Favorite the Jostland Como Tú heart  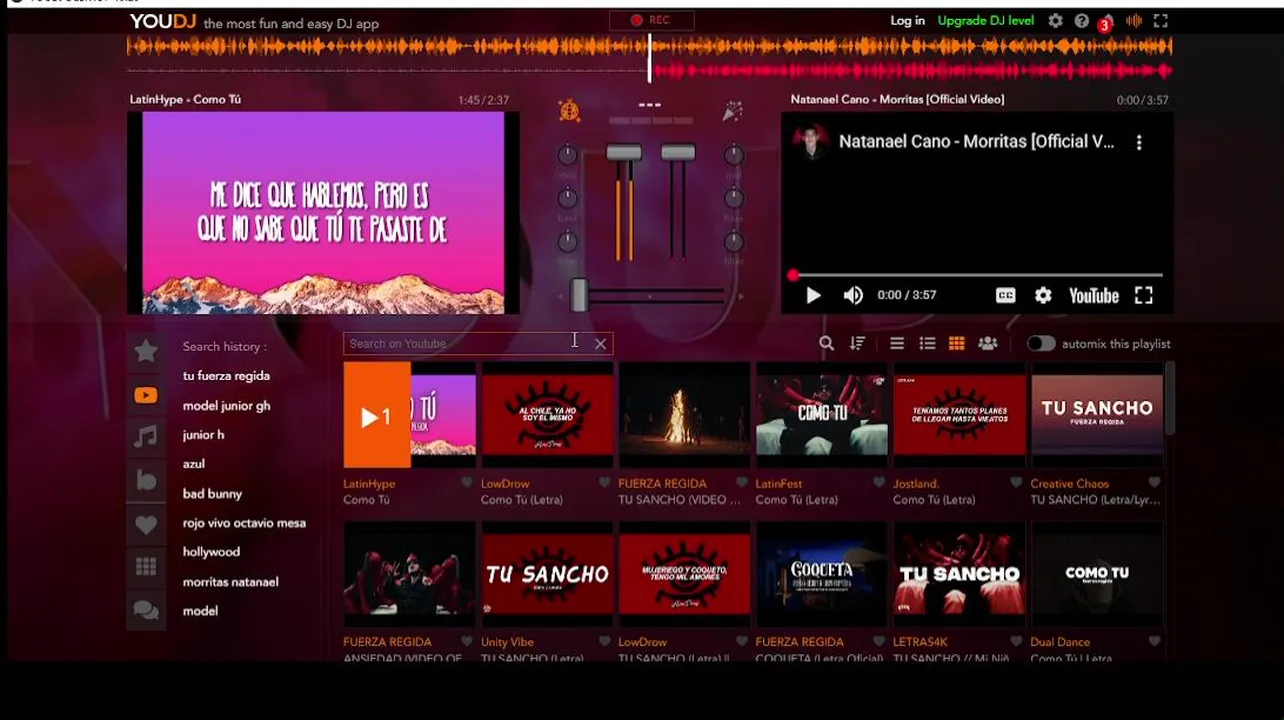[1016, 483]
